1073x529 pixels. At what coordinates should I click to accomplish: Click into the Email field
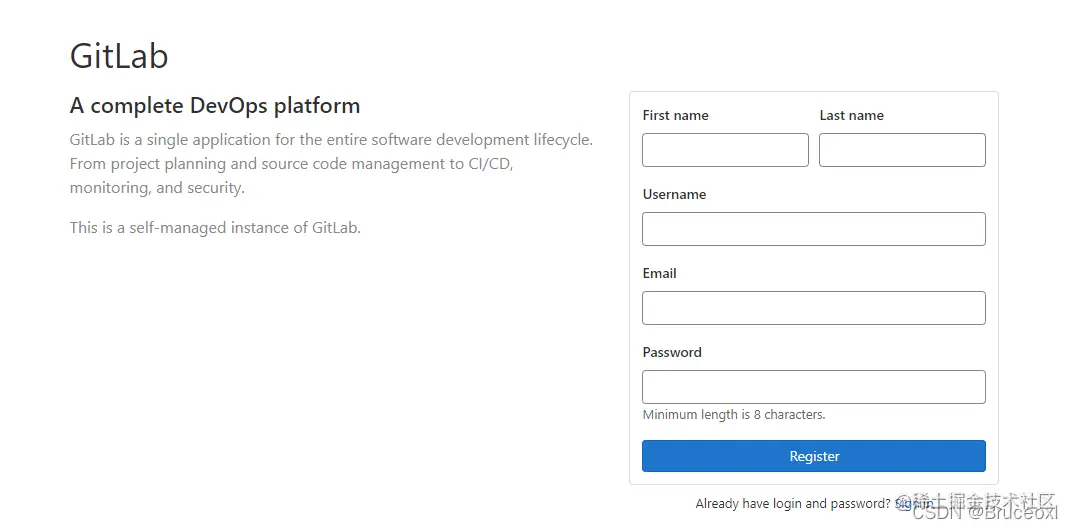pos(814,308)
